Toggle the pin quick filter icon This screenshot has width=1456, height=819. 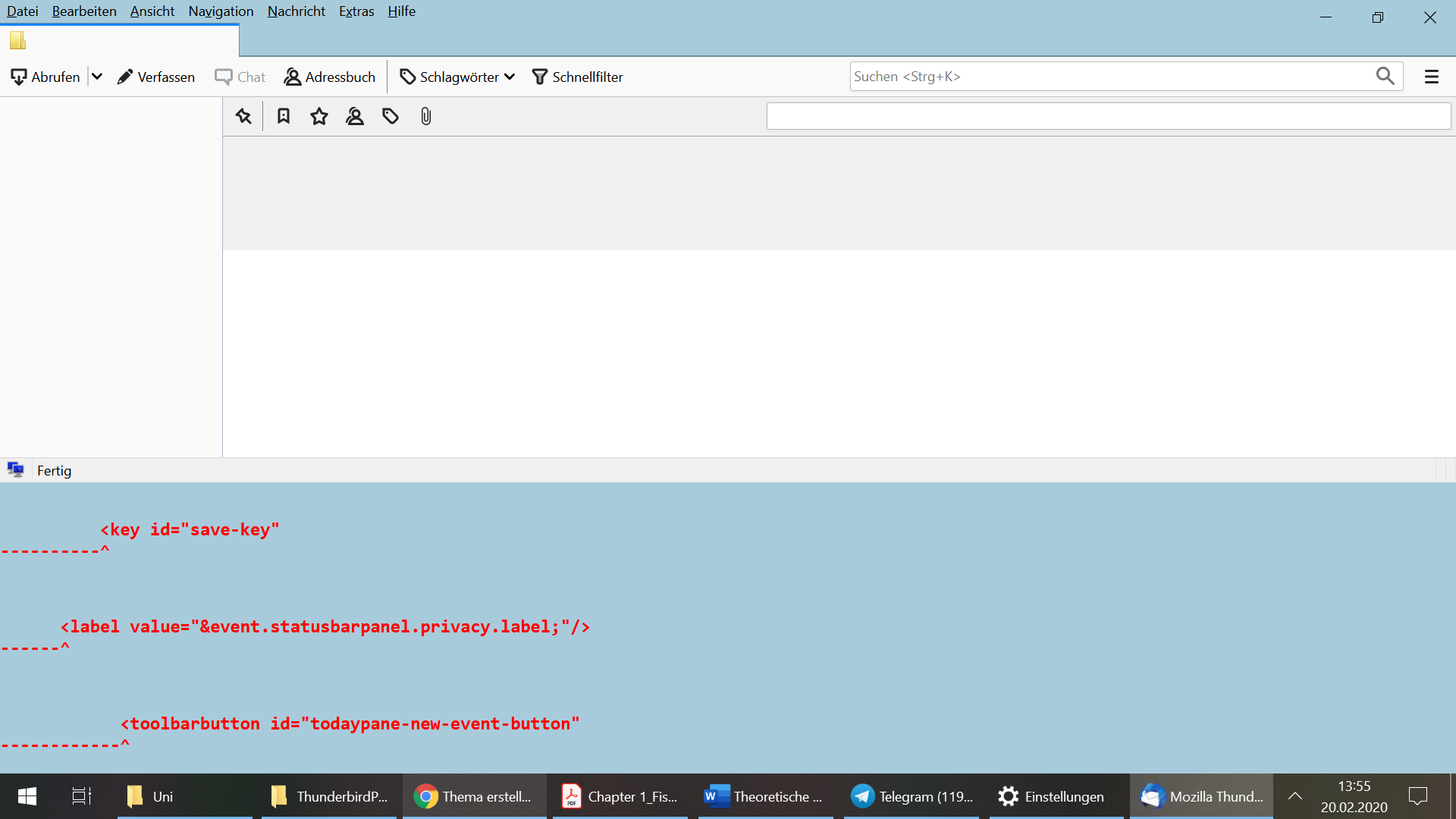click(x=243, y=116)
